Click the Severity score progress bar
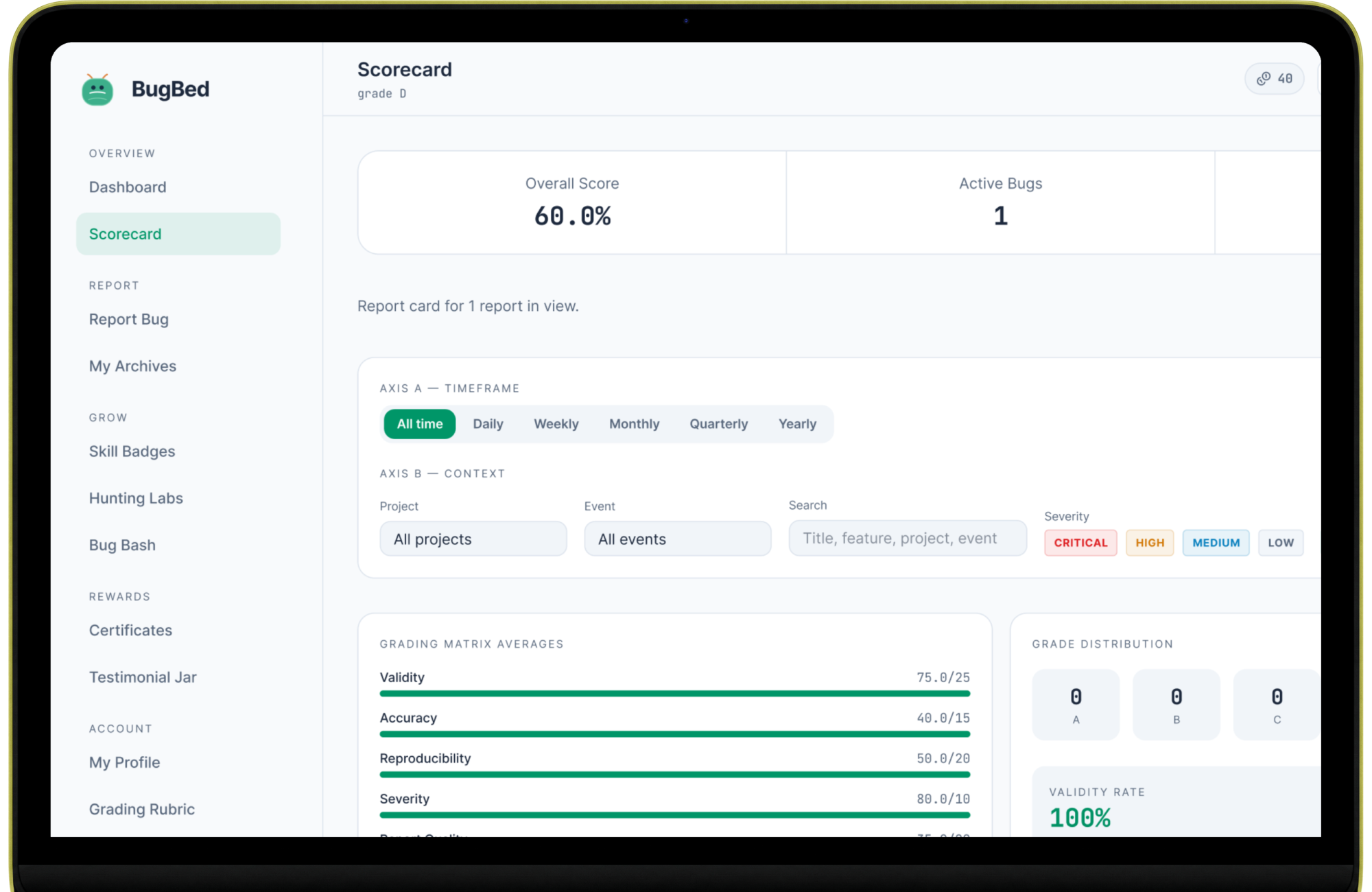 [675, 815]
